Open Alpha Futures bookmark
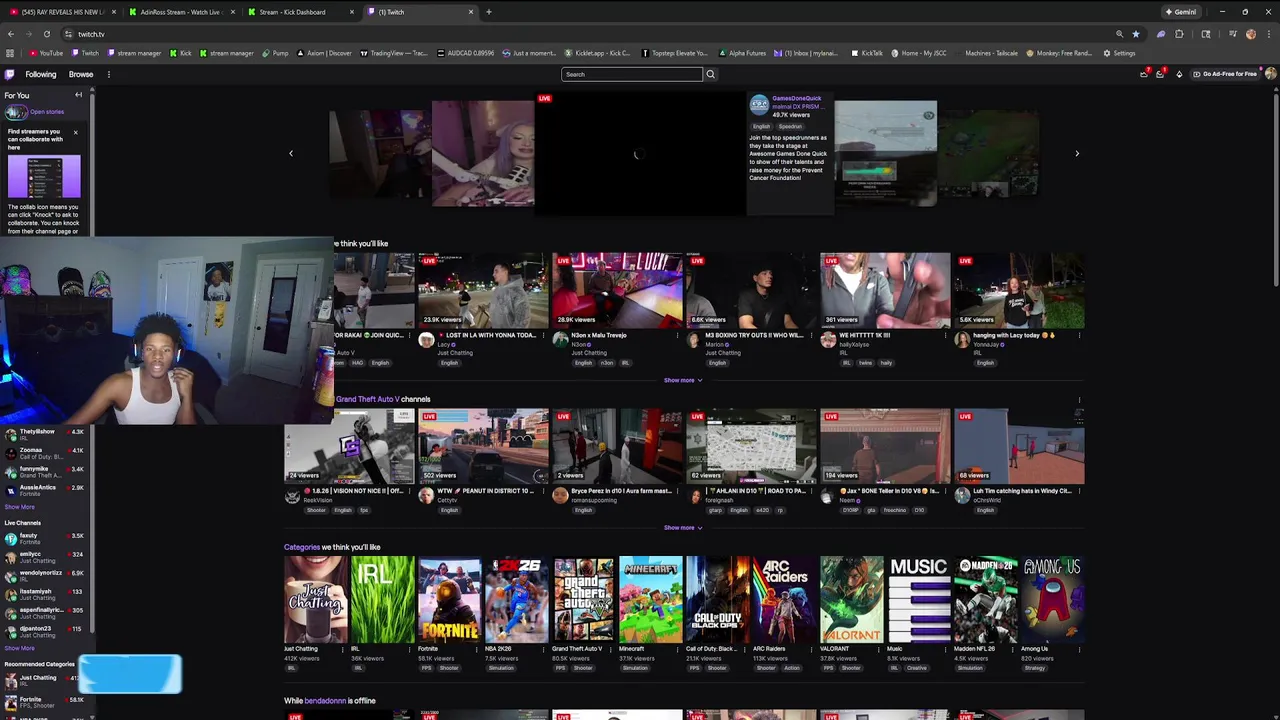Screen dimensions: 1280x720 pyautogui.click(x=742, y=53)
